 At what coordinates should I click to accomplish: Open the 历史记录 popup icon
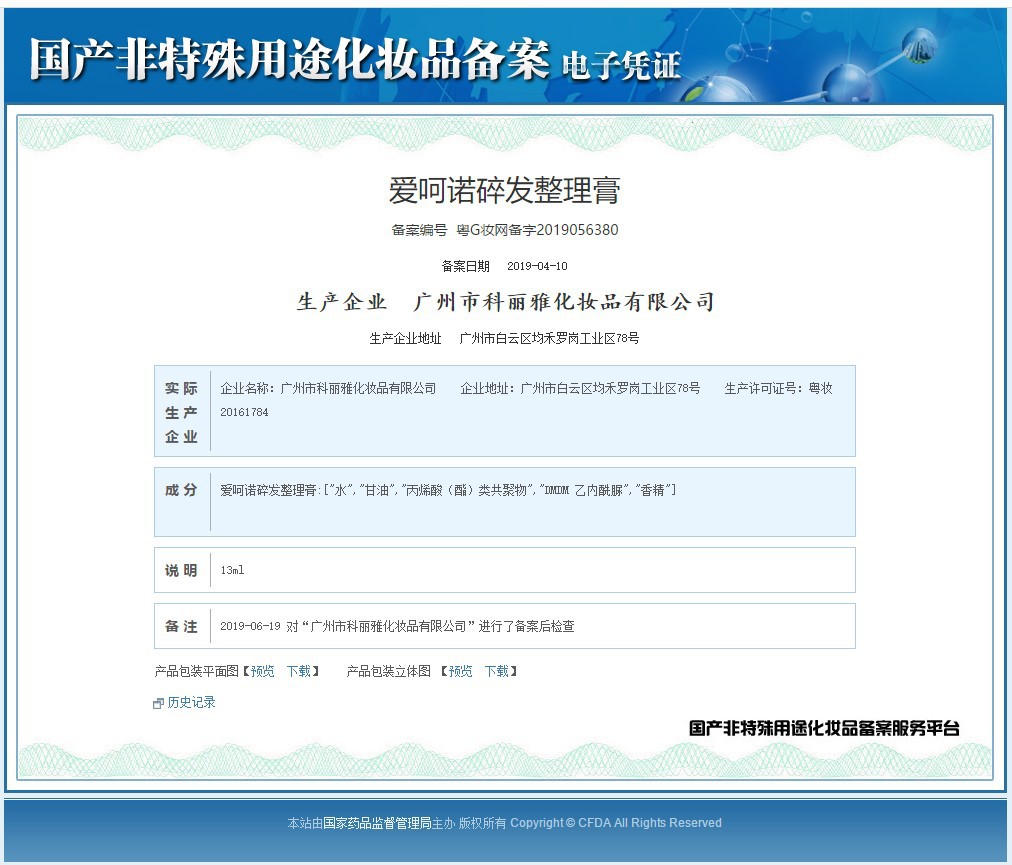coord(158,703)
